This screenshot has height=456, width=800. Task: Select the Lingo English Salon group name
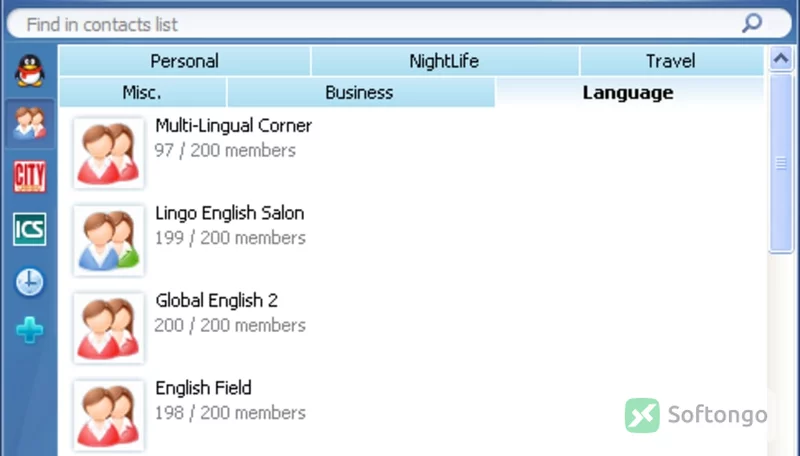coord(230,213)
